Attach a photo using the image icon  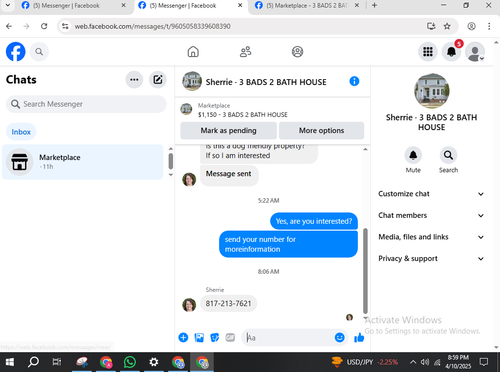click(199, 338)
